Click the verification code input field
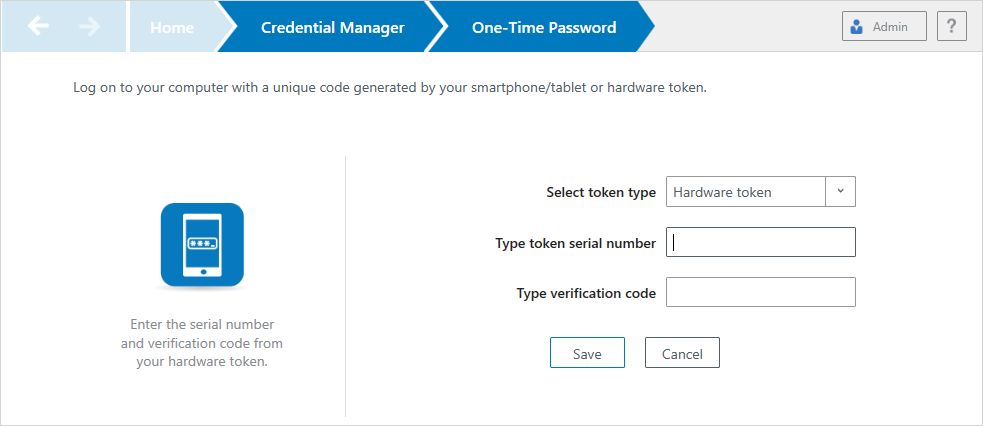 (760, 292)
